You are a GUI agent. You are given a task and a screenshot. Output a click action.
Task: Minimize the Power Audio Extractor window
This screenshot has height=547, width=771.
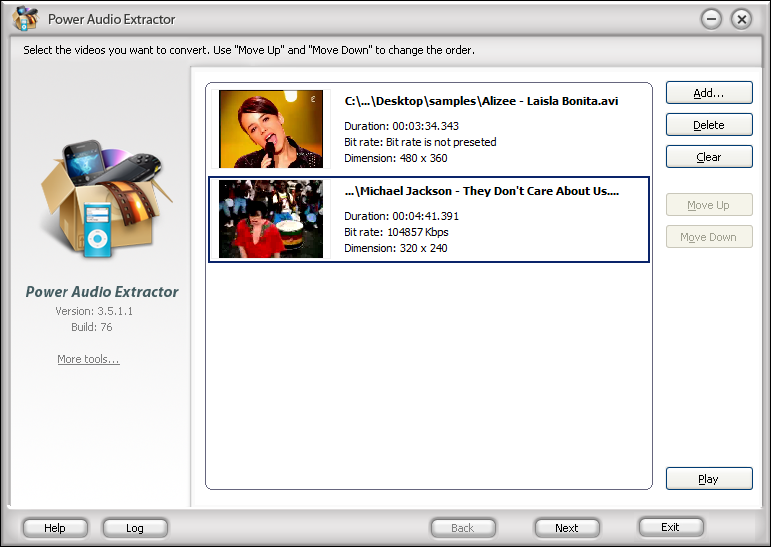pyautogui.click(x=711, y=19)
